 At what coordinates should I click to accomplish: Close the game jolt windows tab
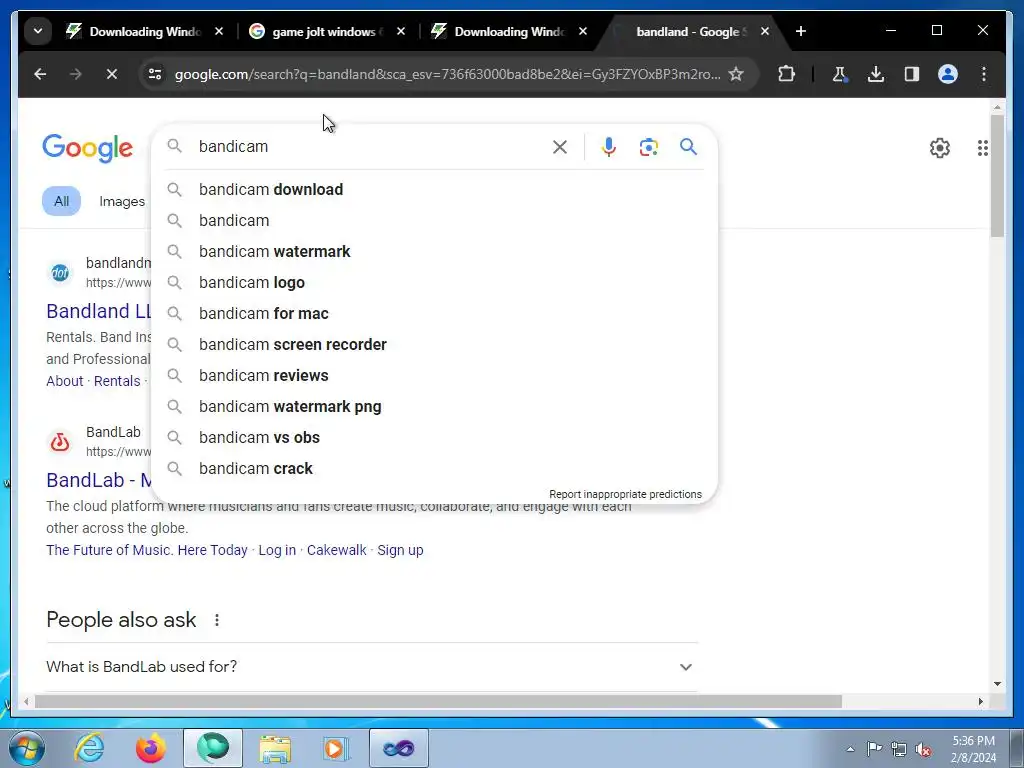coord(401,31)
